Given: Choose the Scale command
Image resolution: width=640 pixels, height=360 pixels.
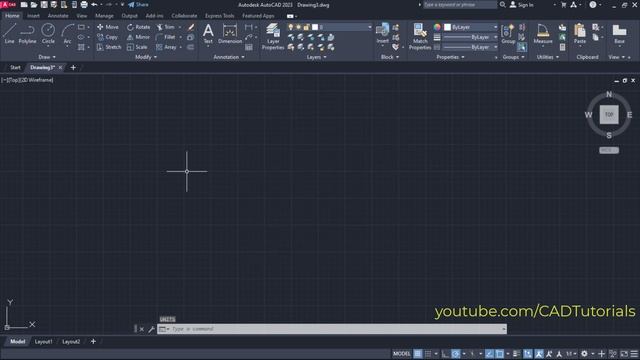Looking at the screenshot, I should tap(137, 47).
